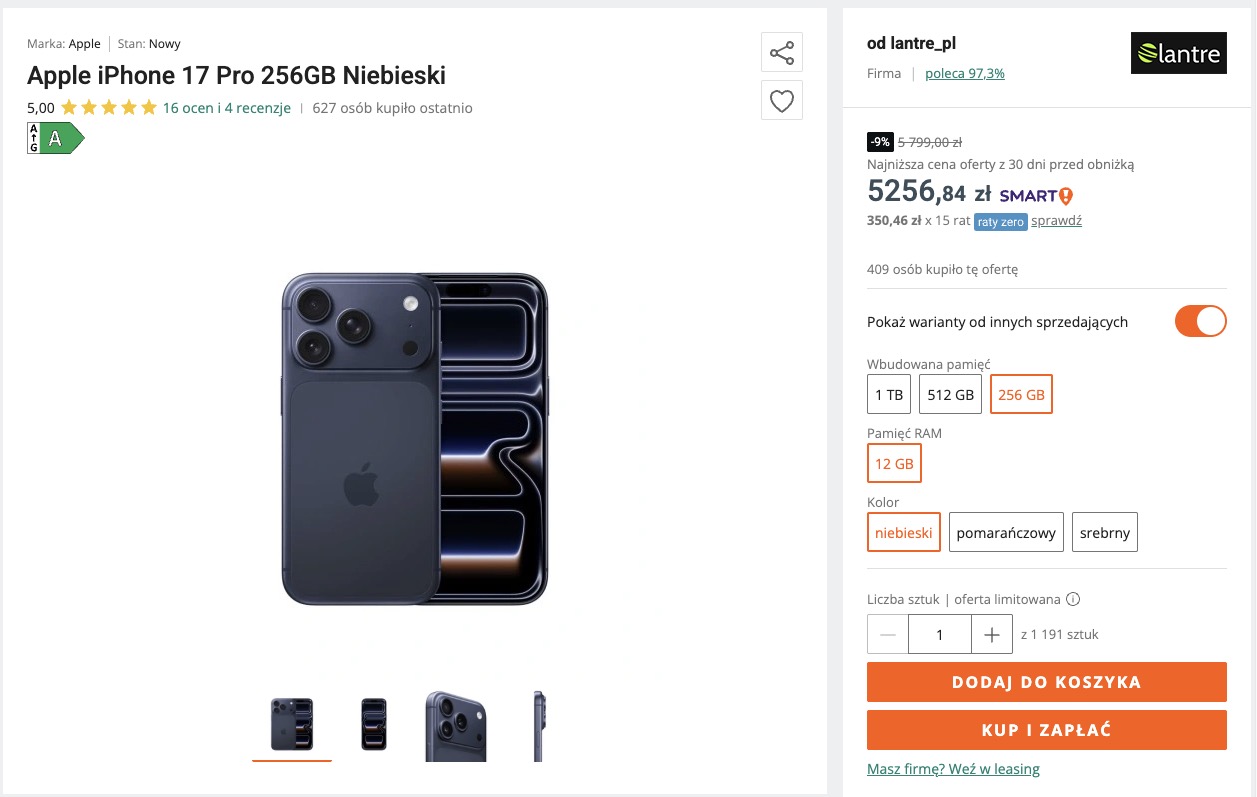Decrease quantity with minus button
The width and height of the screenshot is (1257, 797).
tap(888, 635)
